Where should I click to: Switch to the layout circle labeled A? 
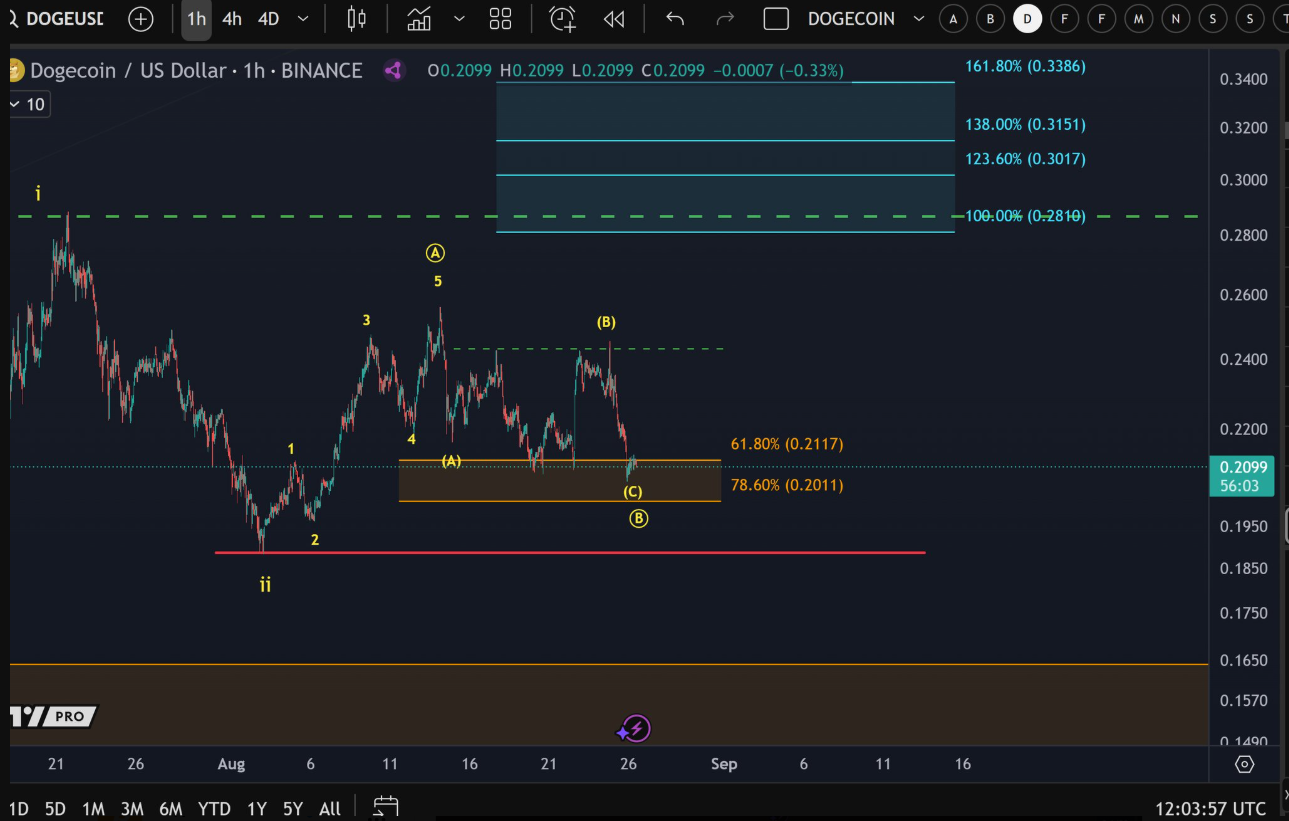click(x=953, y=19)
